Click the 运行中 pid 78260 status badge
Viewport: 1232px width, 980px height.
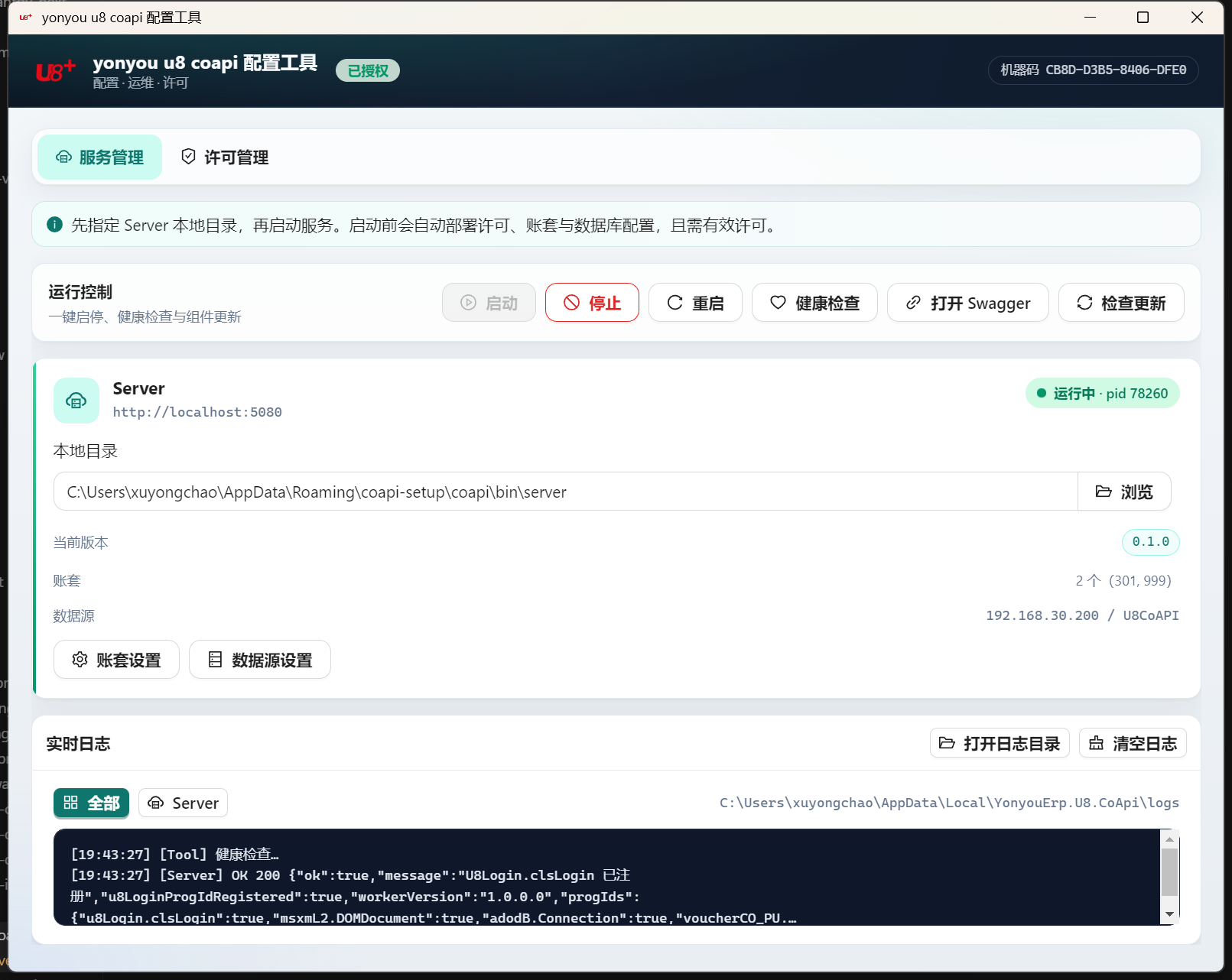[x=1102, y=393]
